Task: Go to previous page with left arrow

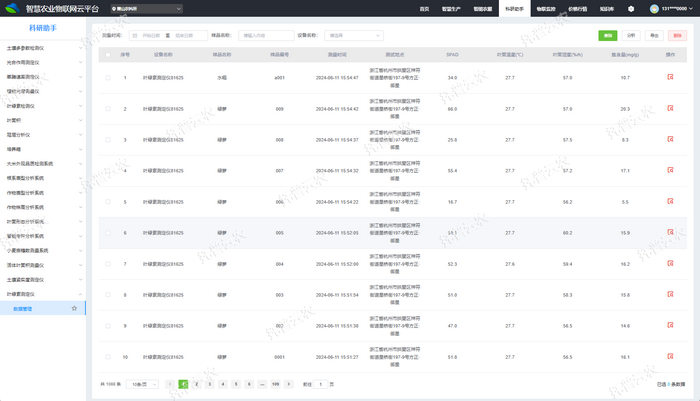Action: [170, 384]
